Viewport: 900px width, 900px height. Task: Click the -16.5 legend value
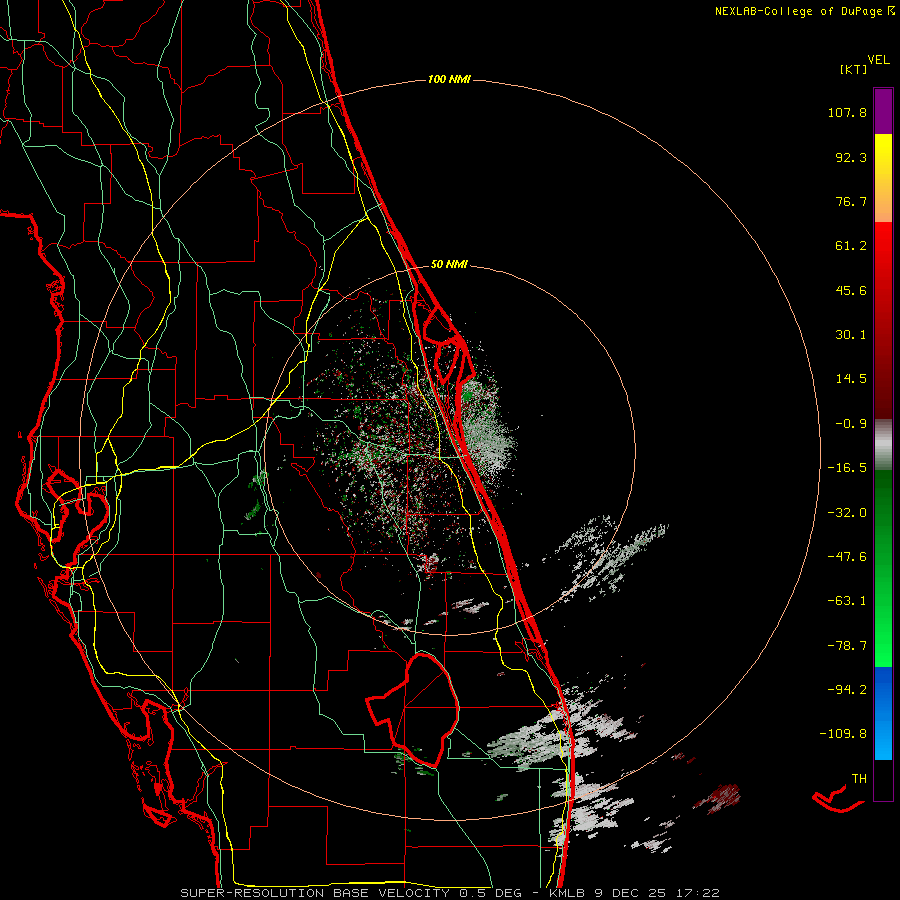tap(847, 468)
